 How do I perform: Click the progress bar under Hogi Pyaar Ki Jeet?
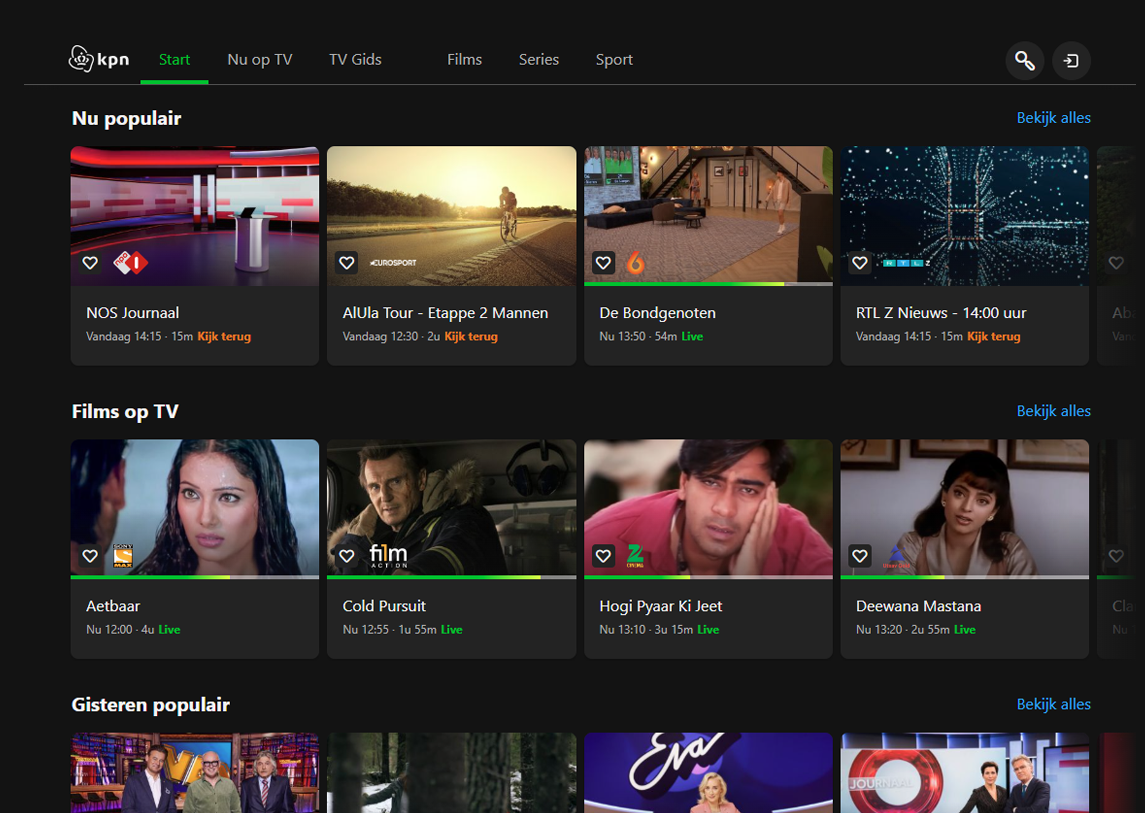point(708,577)
